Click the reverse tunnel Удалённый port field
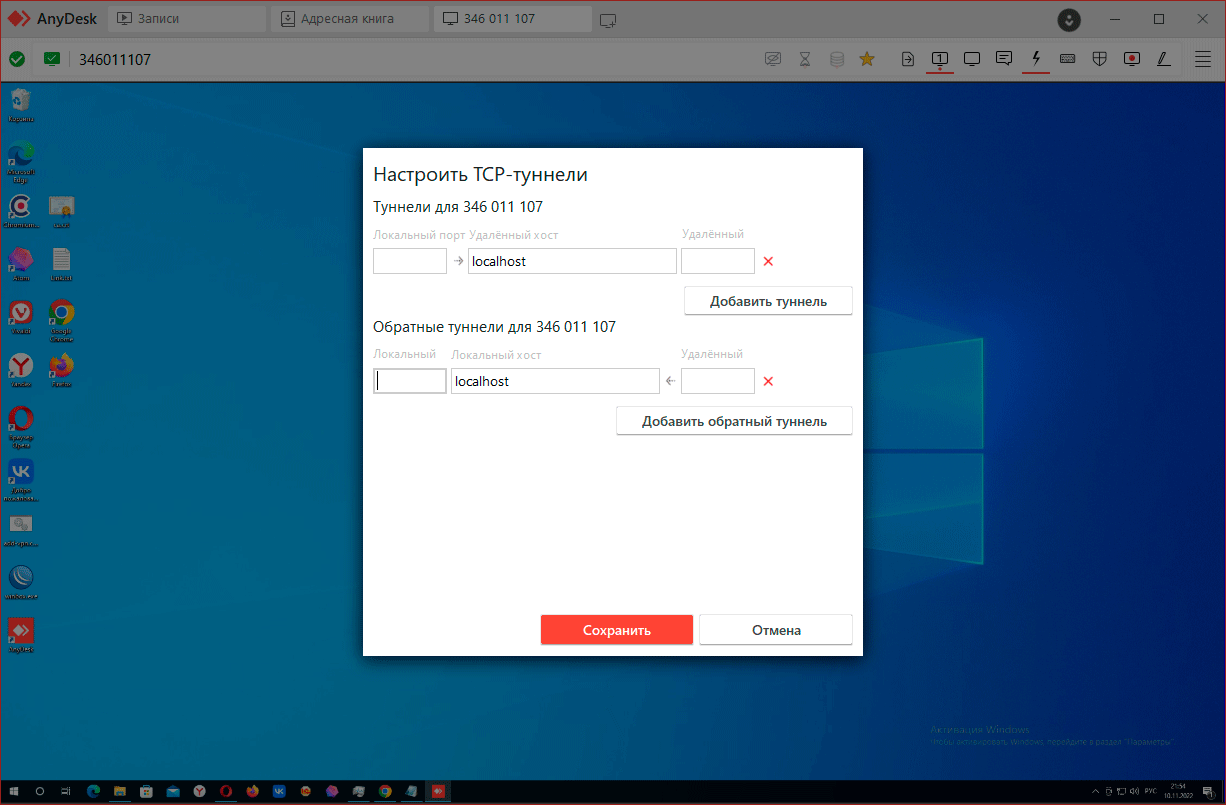1226x805 pixels. tap(718, 381)
